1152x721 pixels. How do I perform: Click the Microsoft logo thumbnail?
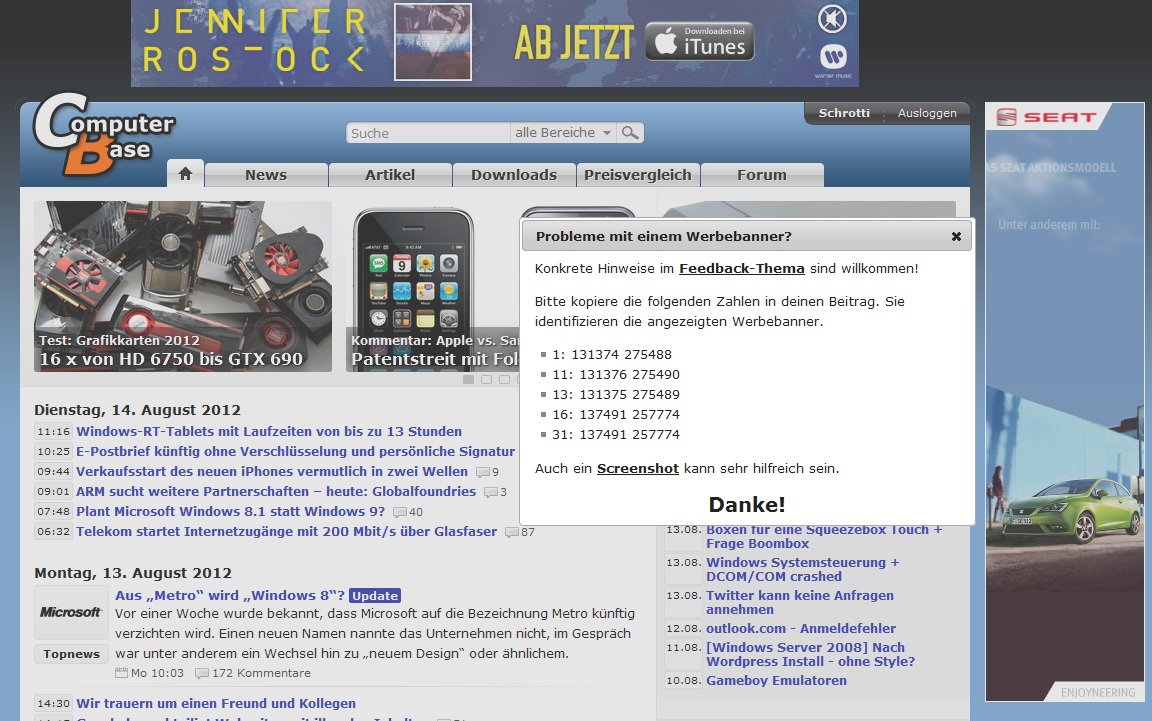(x=71, y=612)
